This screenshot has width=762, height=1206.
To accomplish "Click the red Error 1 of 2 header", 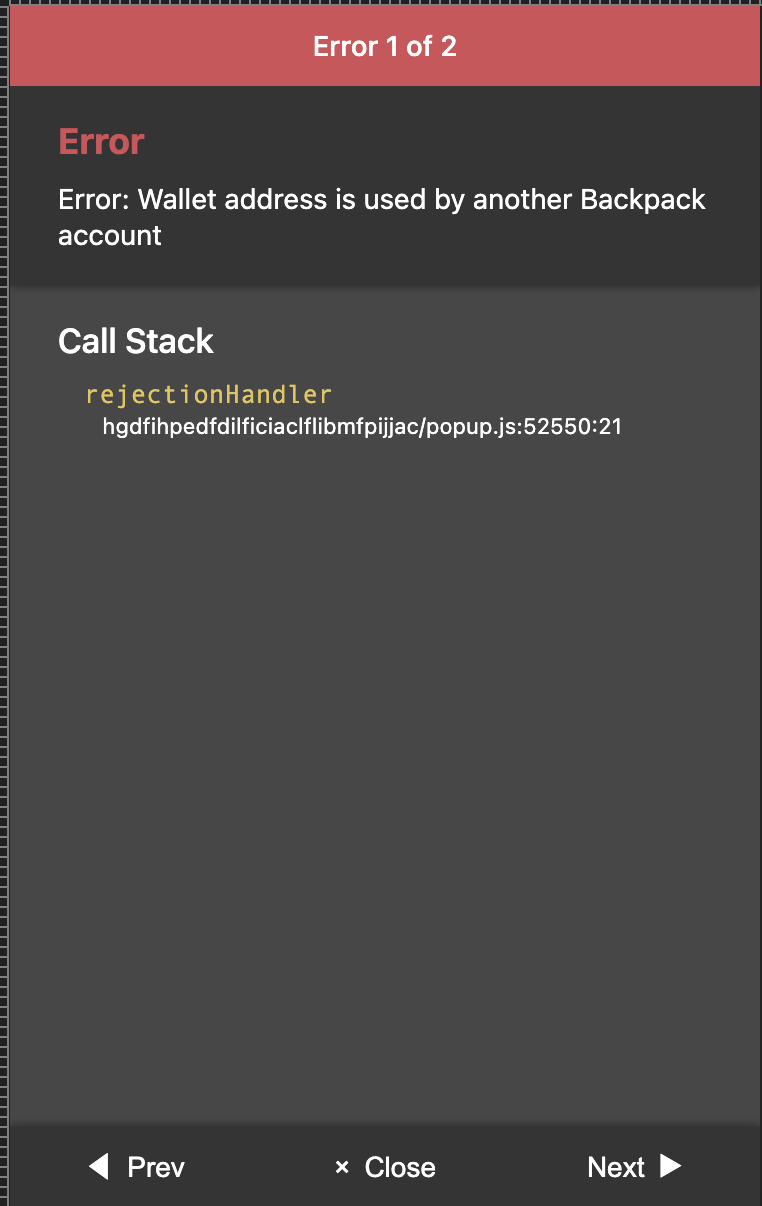I will click(384, 45).
